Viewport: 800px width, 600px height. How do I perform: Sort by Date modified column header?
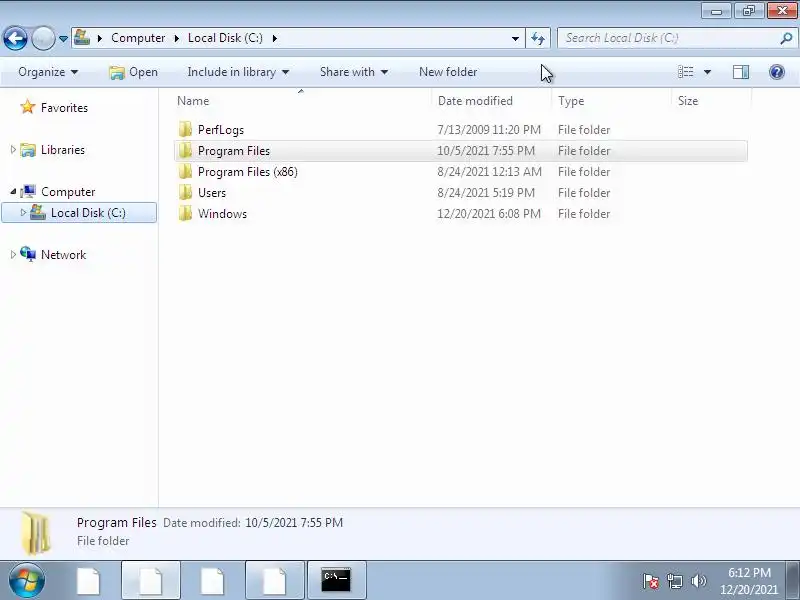point(491,101)
